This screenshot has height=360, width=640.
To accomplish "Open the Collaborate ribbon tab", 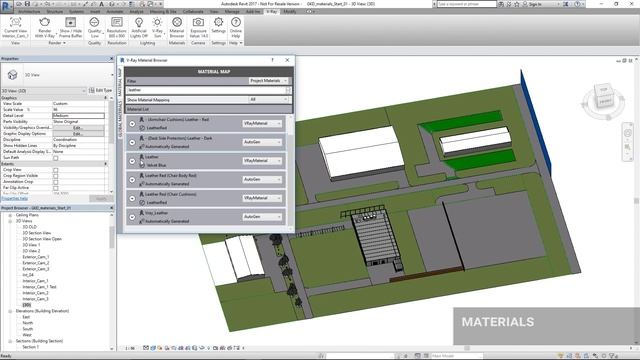I will [x=193, y=12].
